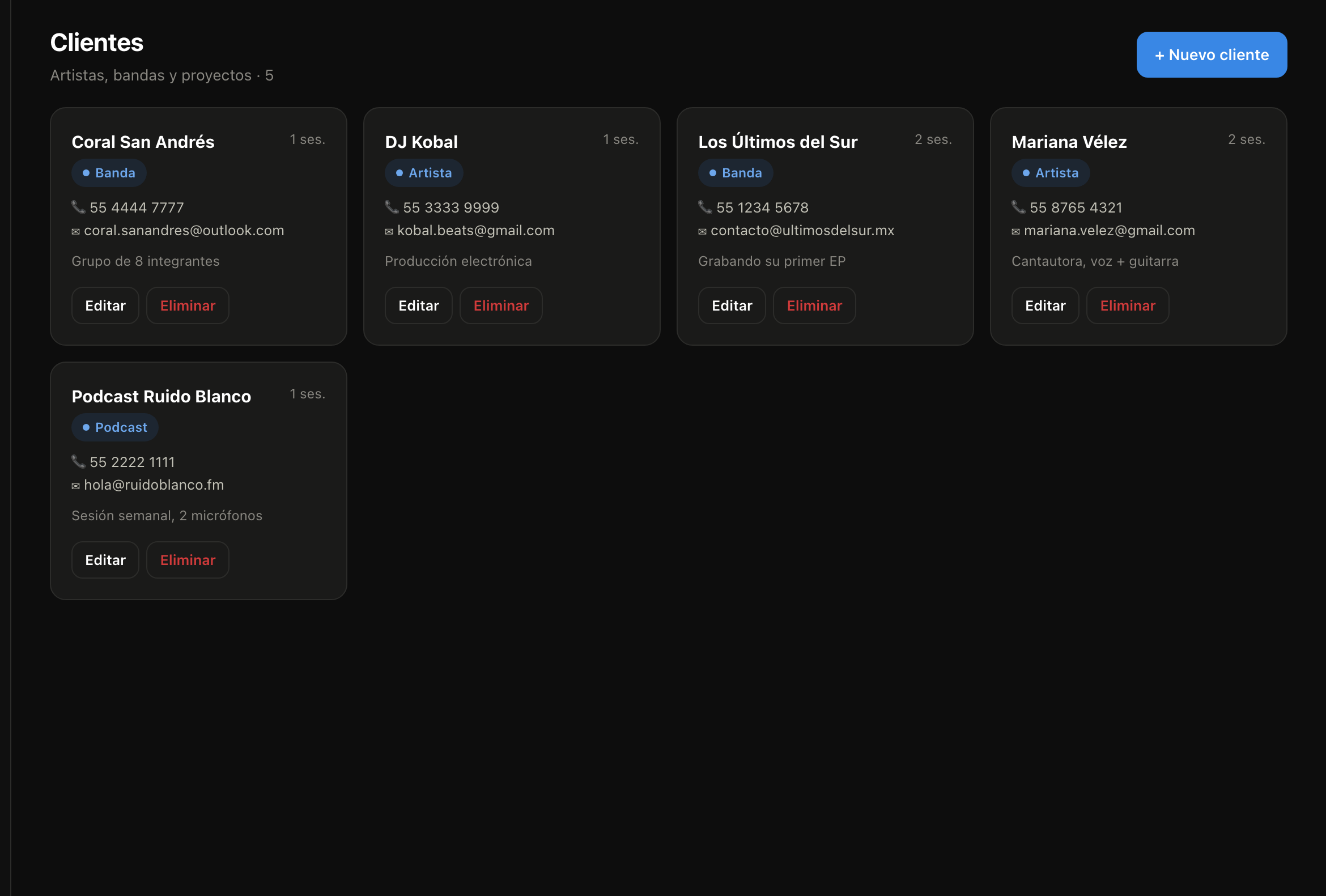
Task: Open email contacto@ultimosdelsur.mx
Action: tap(802, 231)
